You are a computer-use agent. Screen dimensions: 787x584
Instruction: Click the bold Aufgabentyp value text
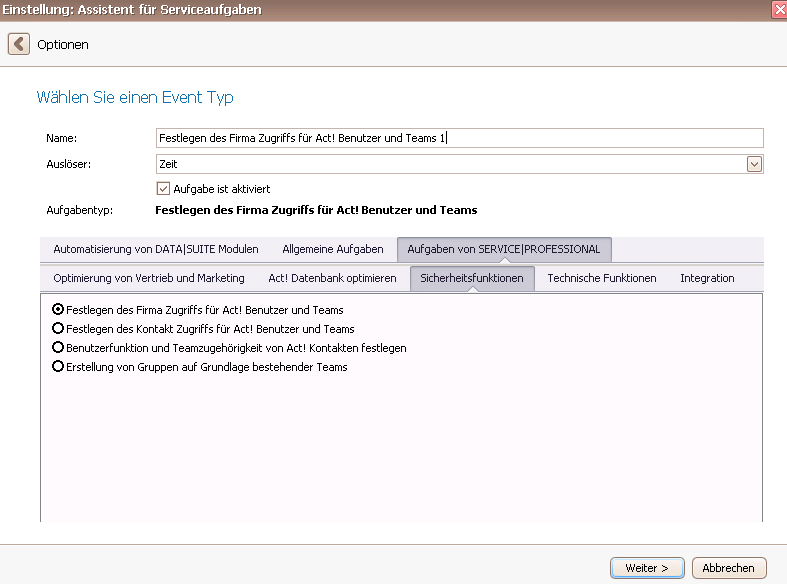(x=316, y=210)
